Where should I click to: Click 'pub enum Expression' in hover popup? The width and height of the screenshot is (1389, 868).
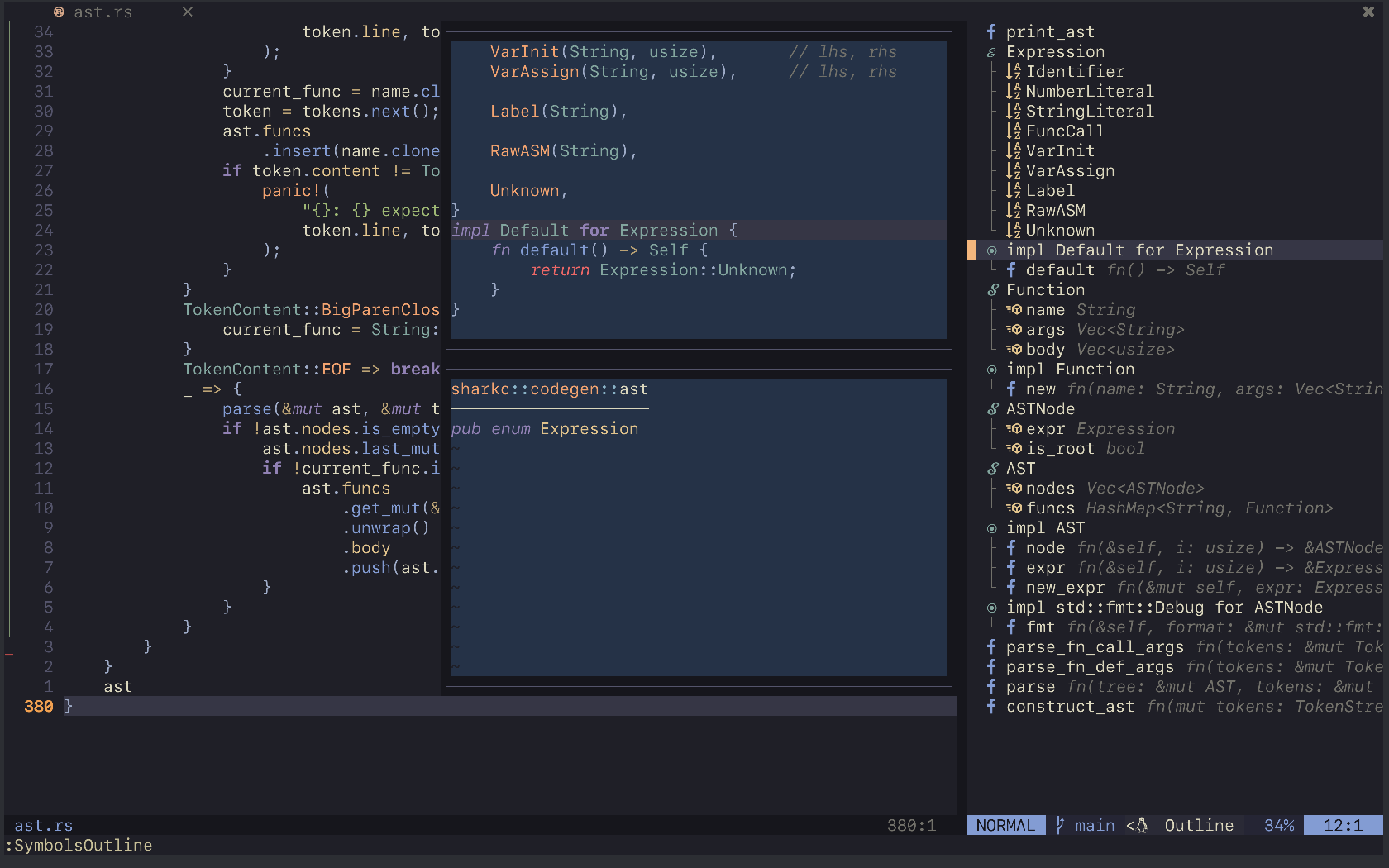click(544, 428)
